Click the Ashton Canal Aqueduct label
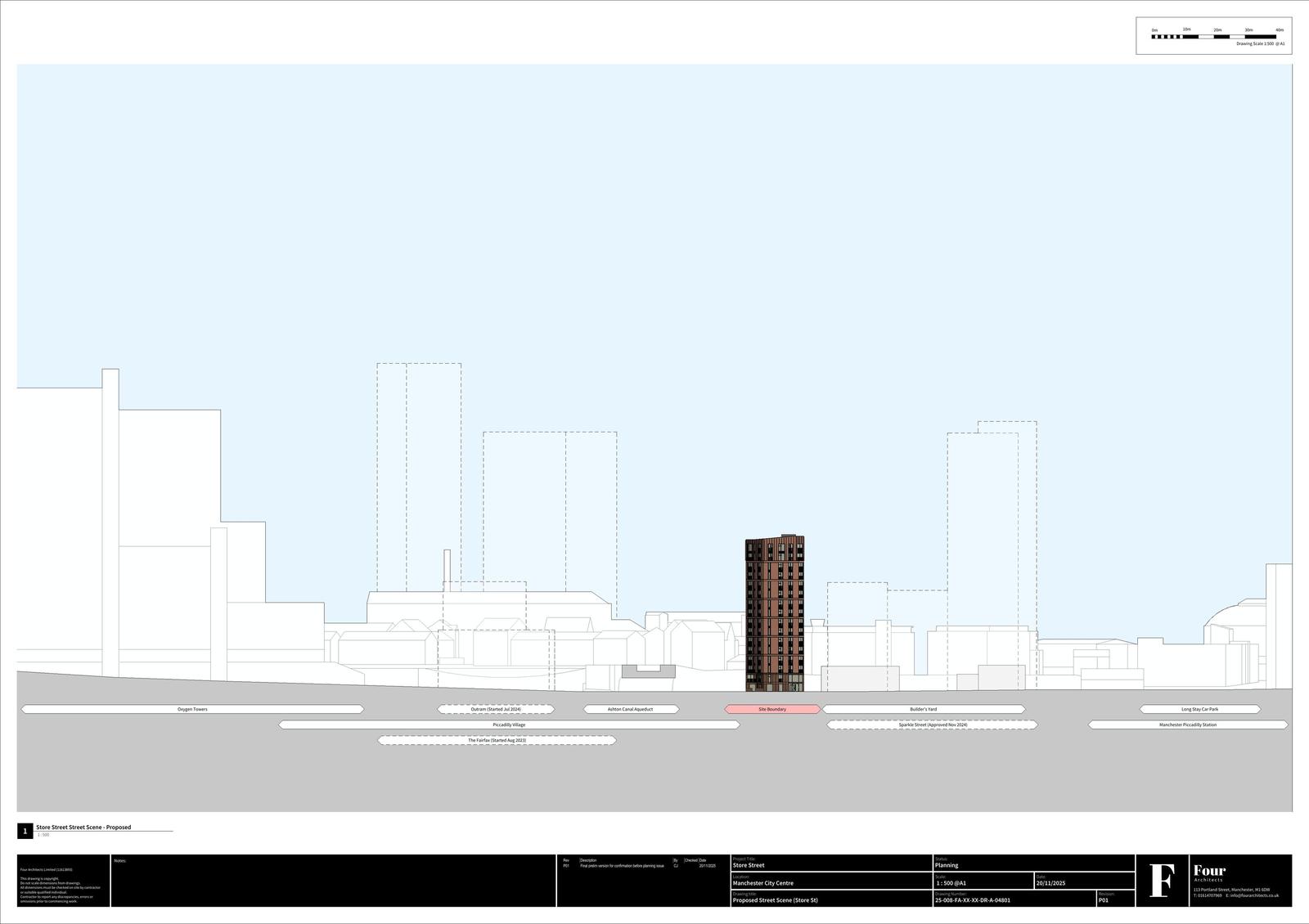This screenshot has height=924, width=1309. tap(630, 709)
